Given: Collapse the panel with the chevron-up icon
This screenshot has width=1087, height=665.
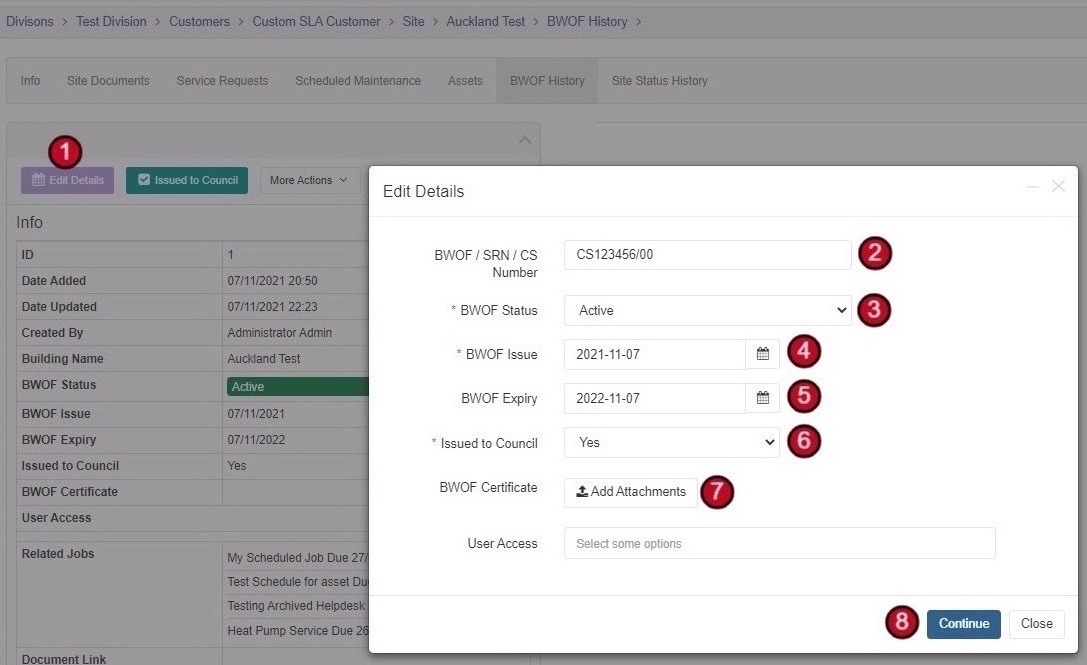Looking at the screenshot, I should coord(525,140).
